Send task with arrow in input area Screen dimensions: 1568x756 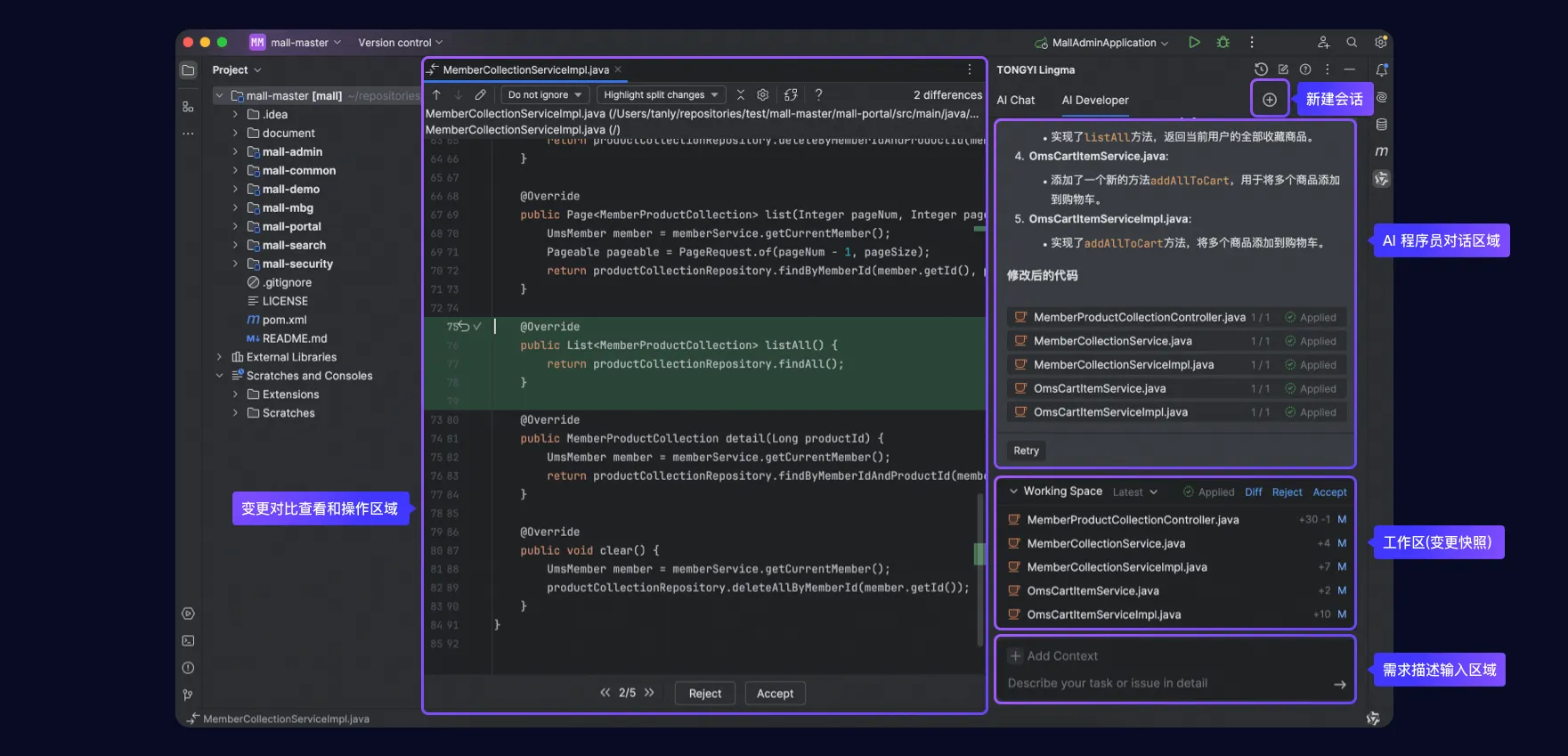[1339, 684]
